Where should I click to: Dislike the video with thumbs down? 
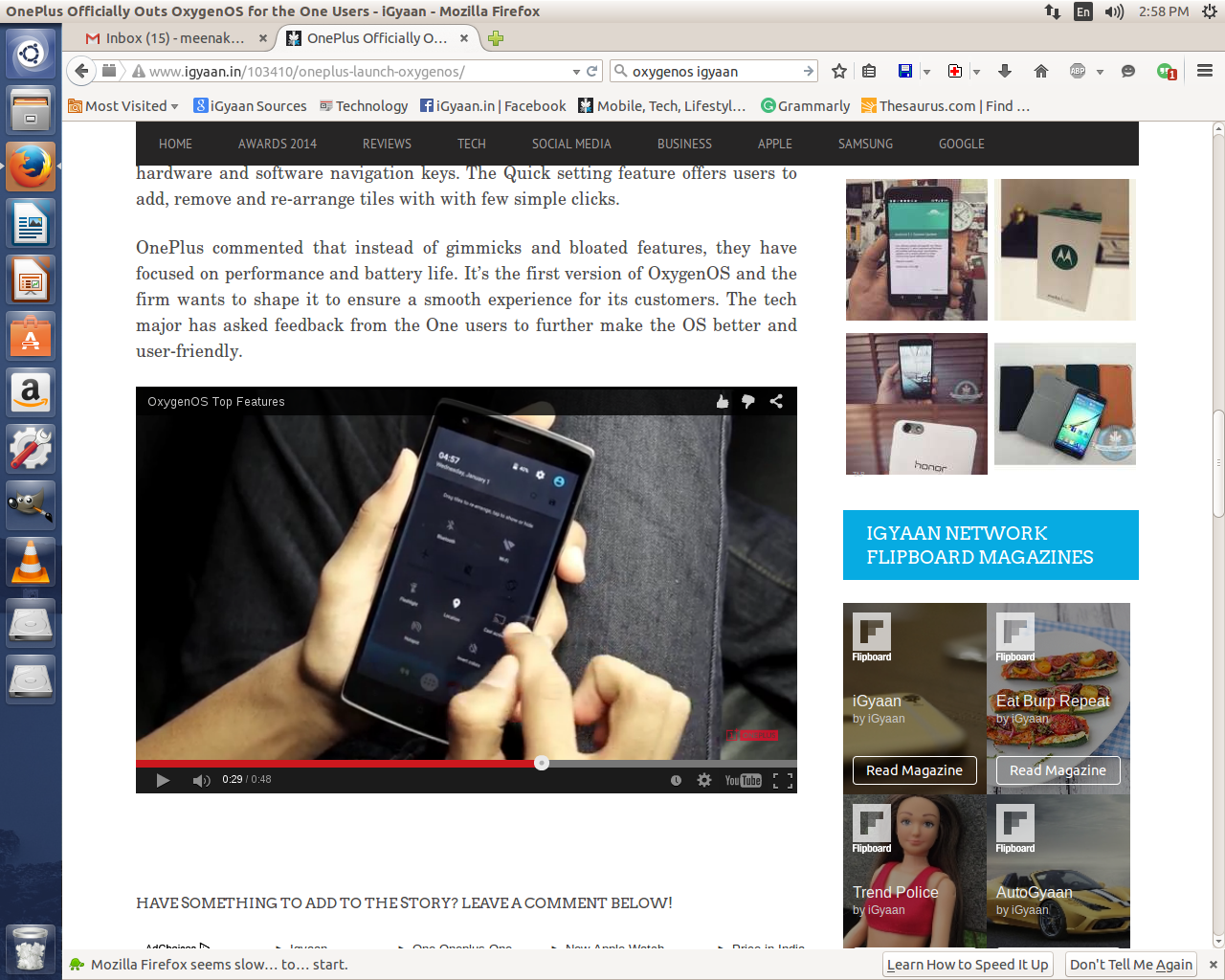click(748, 402)
